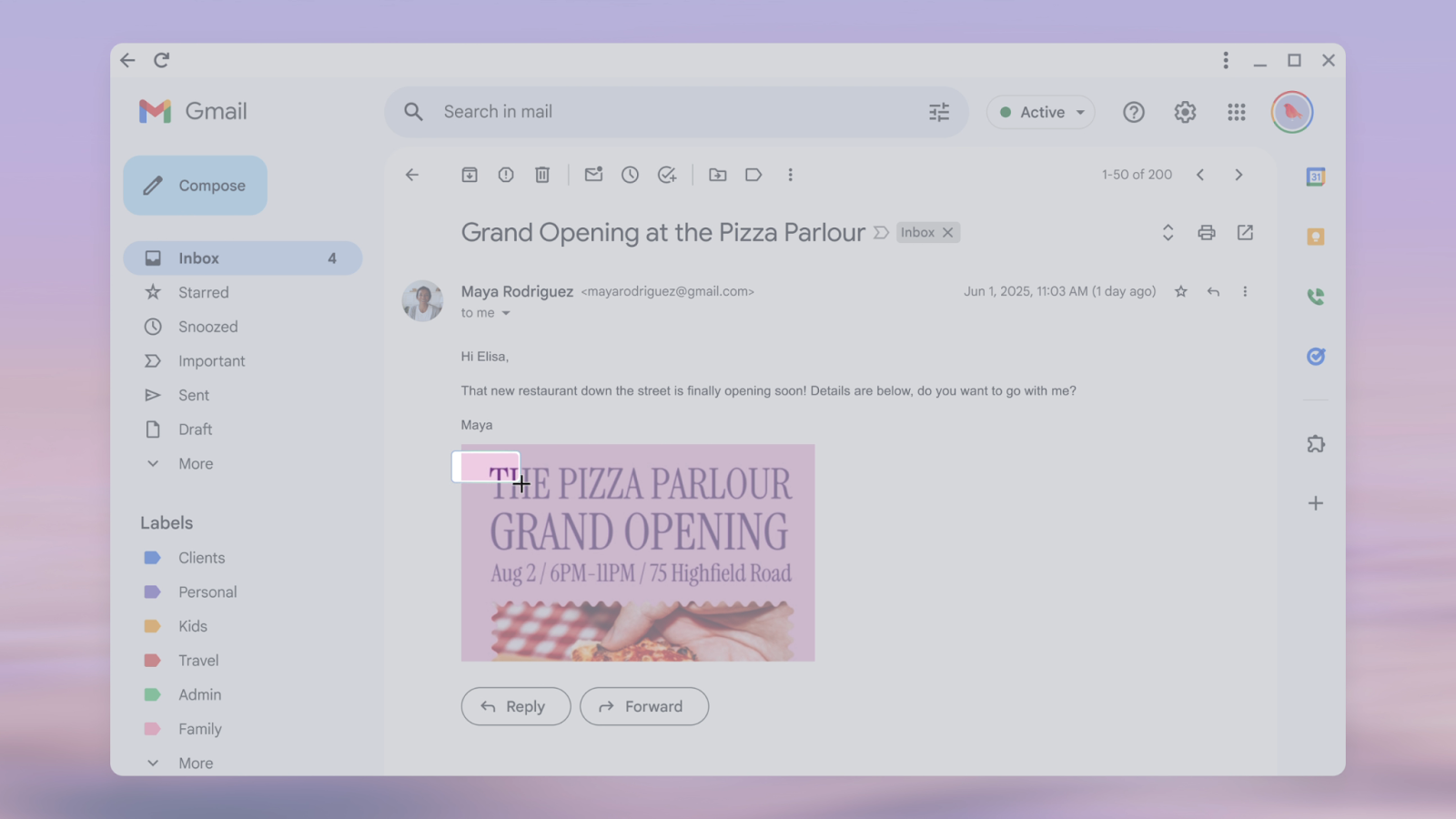Screen dimensions: 1456x819
Task: Print the Pizza Parlour email
Action: coord(1207,233)
